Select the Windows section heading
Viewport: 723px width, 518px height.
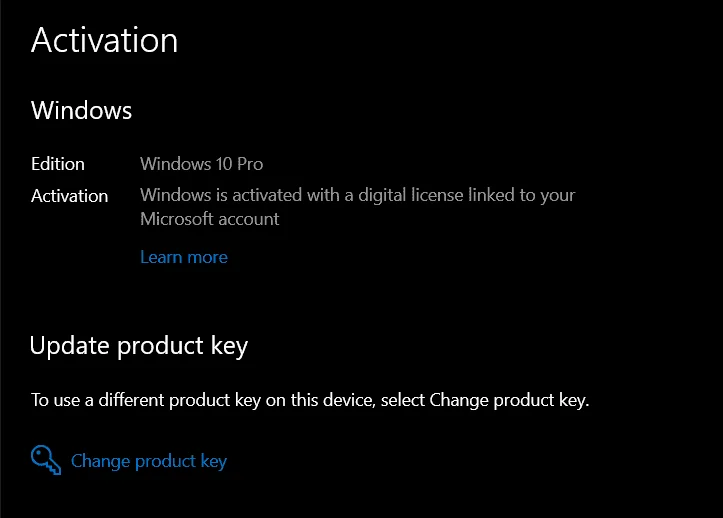click(x=82, y=110)
